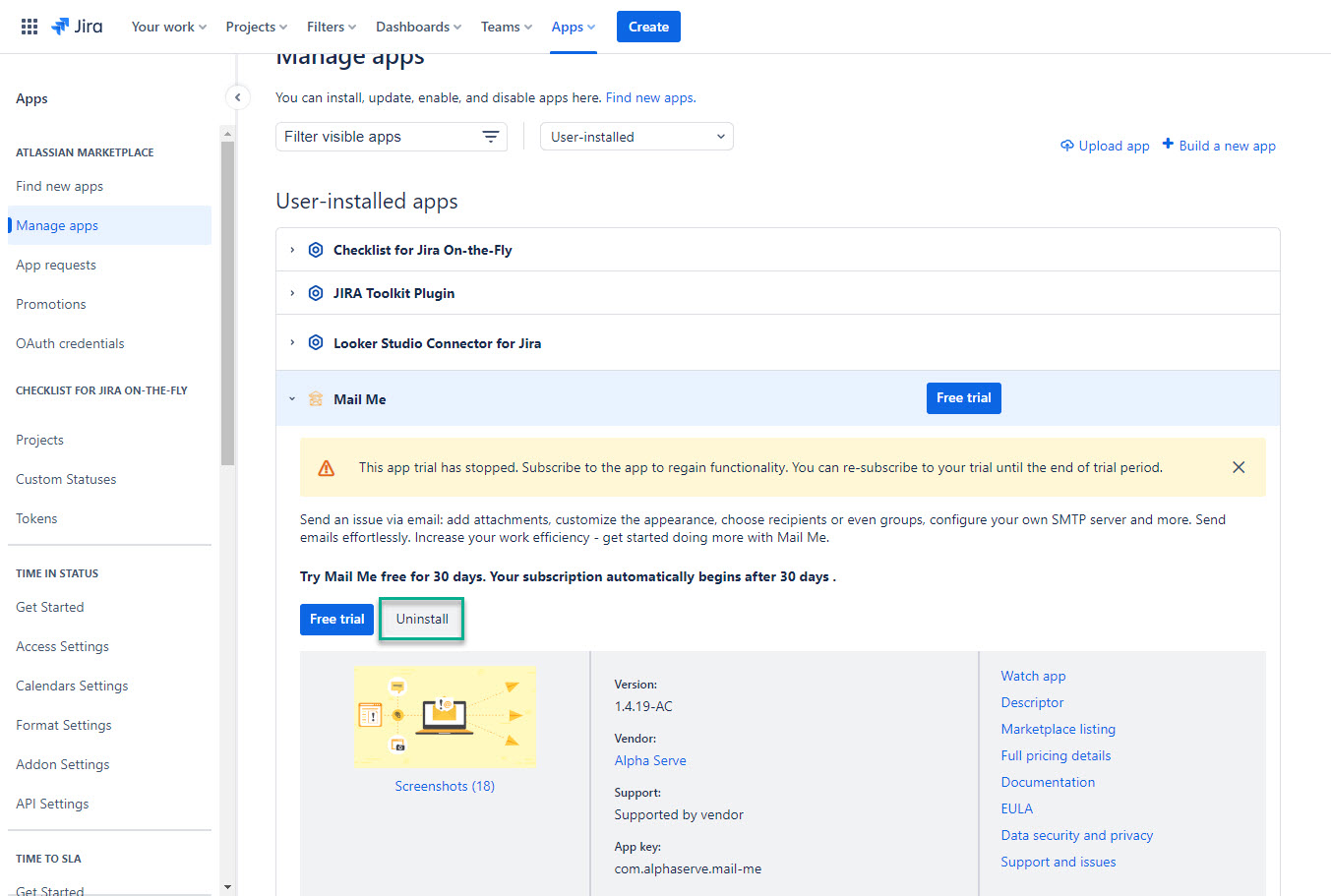Expand the JIRA Toolkit Plugin row

coord(292,293)
